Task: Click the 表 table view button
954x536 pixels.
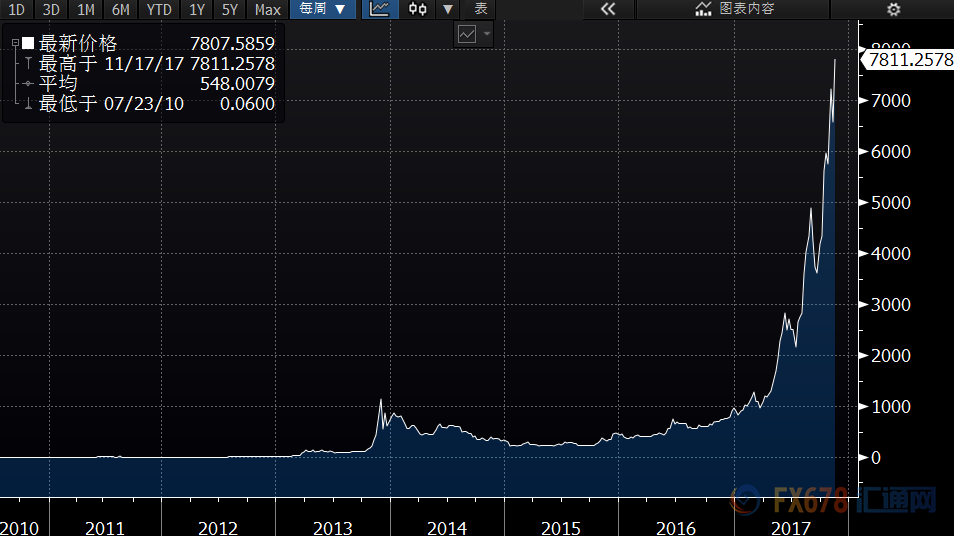Action: pos(480,9)
